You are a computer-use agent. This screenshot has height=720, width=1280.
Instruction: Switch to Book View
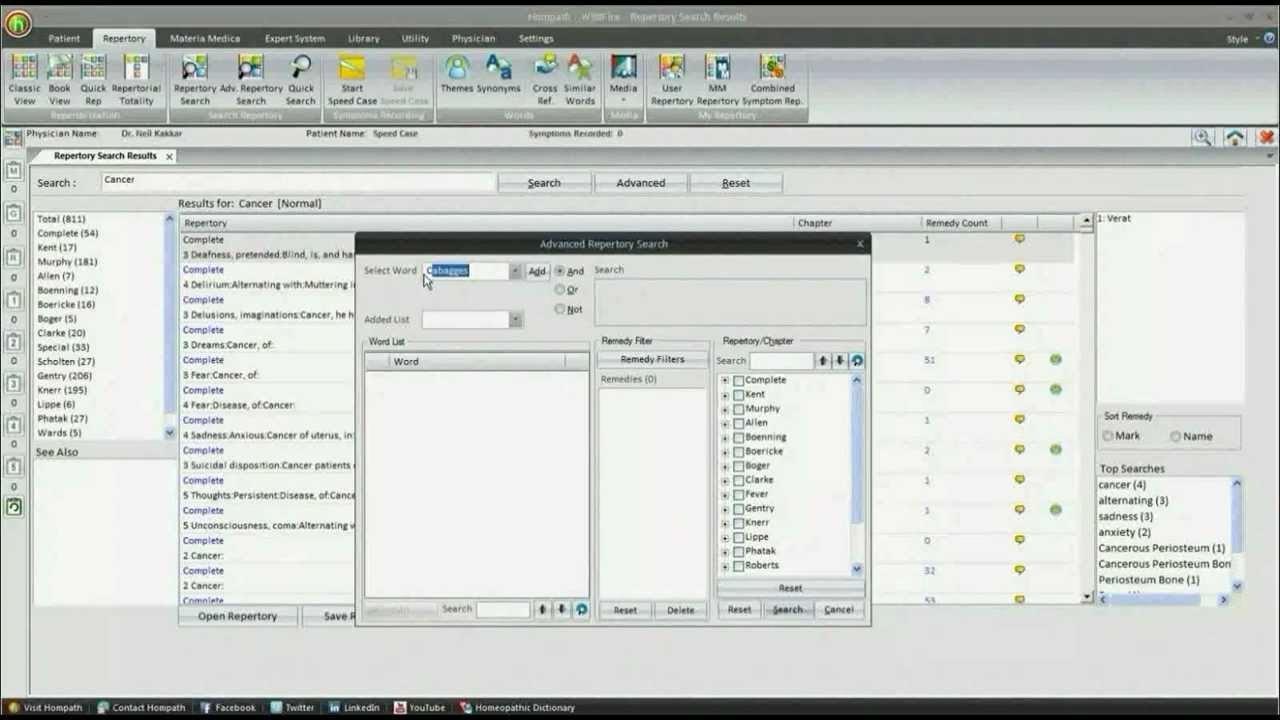coord(60,80)
